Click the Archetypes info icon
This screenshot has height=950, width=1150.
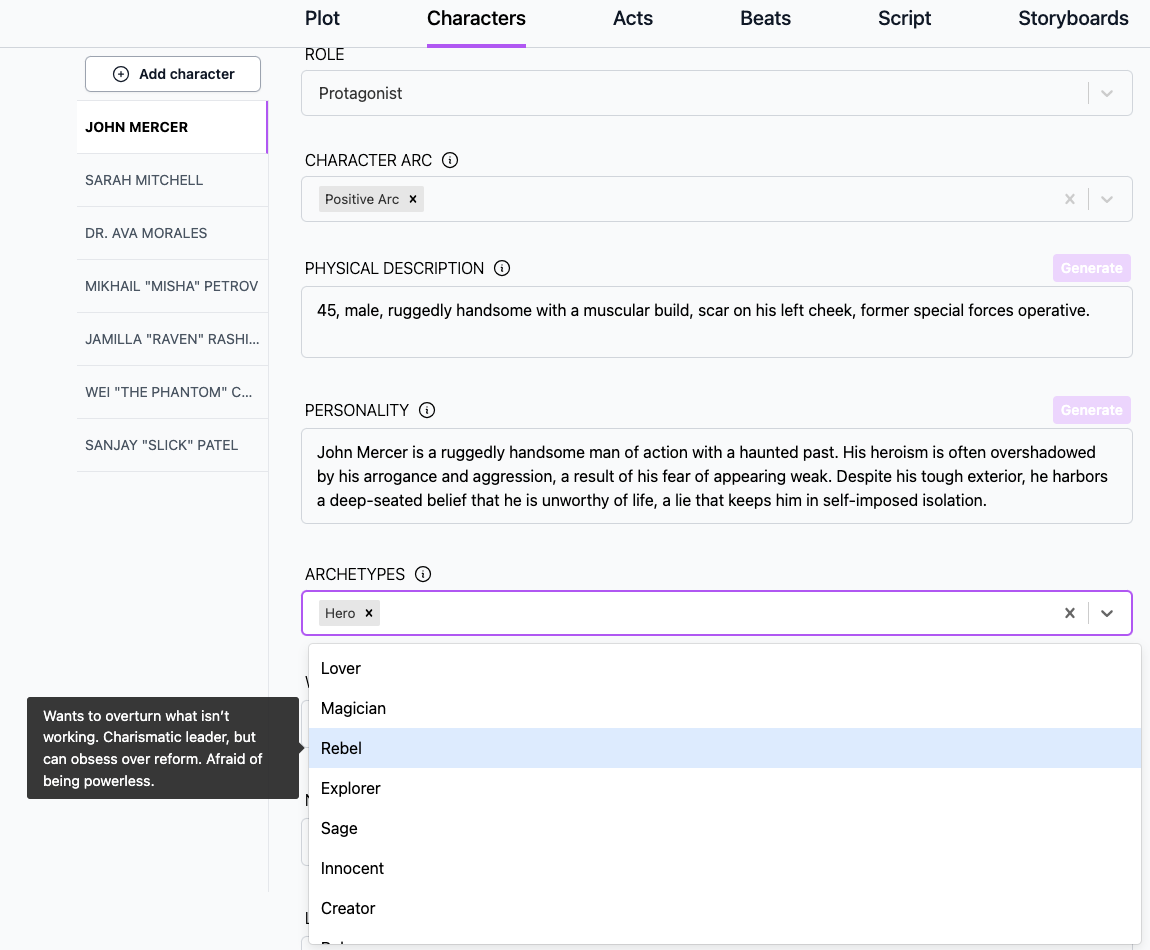tap(423, 574)
